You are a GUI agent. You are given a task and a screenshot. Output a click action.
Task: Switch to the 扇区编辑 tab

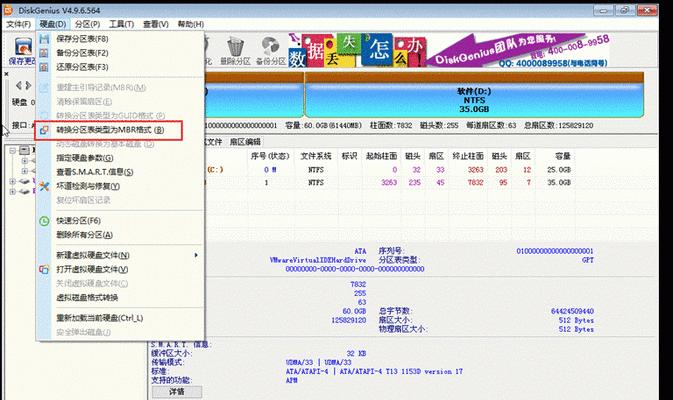coord(245,142)
